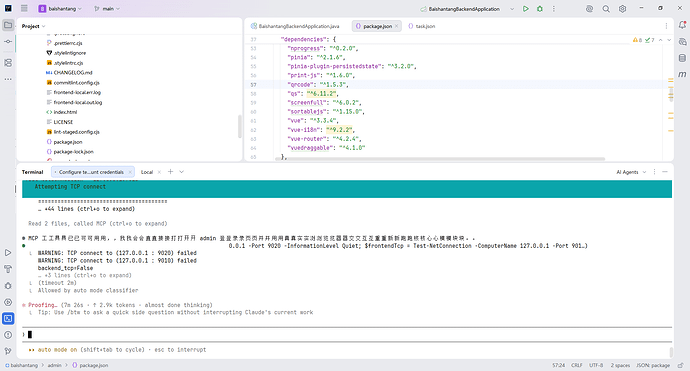Switch to the Local terminal tab

click(x=147, y=172)
